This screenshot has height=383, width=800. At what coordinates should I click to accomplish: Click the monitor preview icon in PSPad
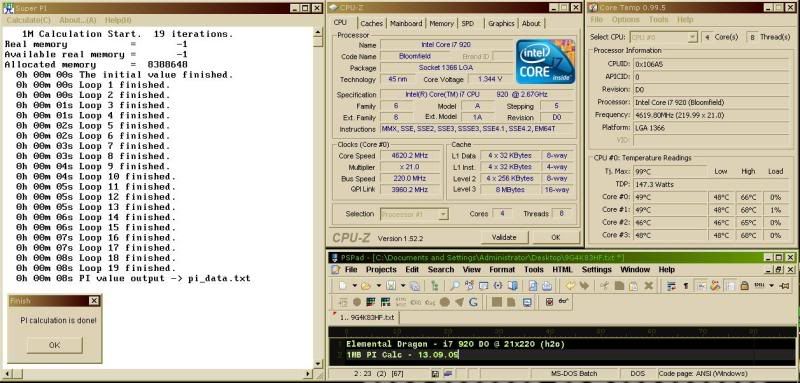527,302
